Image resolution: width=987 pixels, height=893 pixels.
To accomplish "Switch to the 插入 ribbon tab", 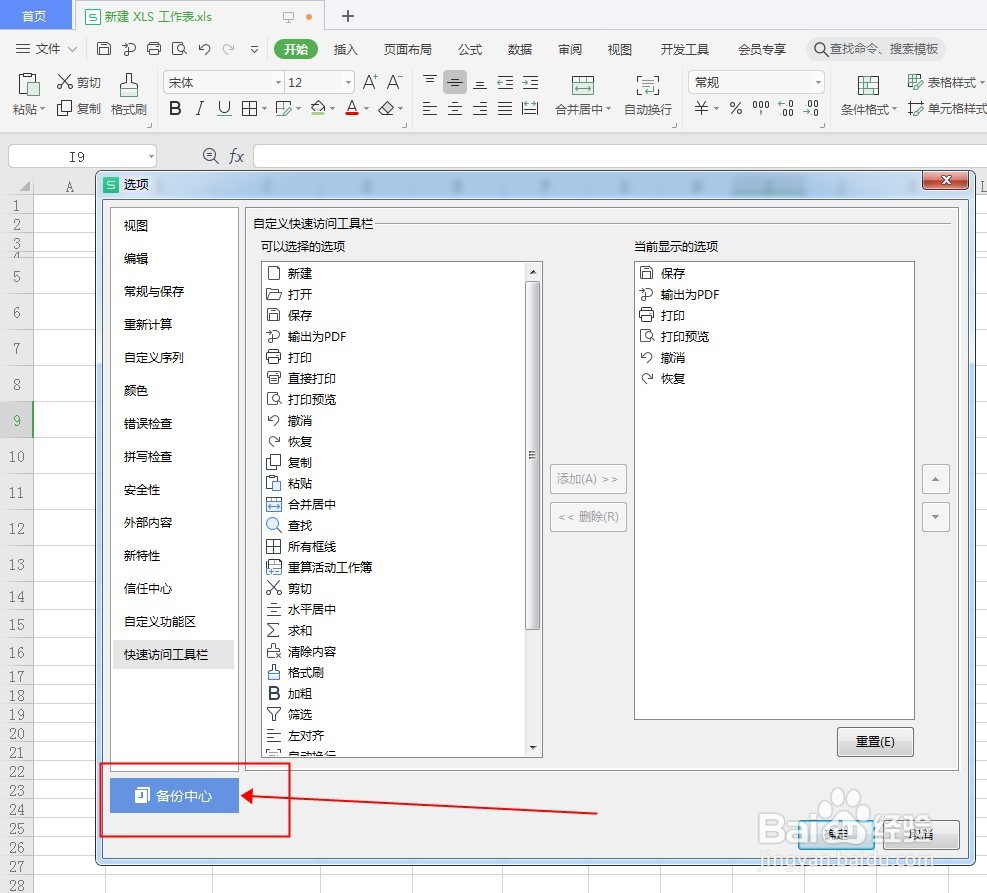I will [345, 49].
